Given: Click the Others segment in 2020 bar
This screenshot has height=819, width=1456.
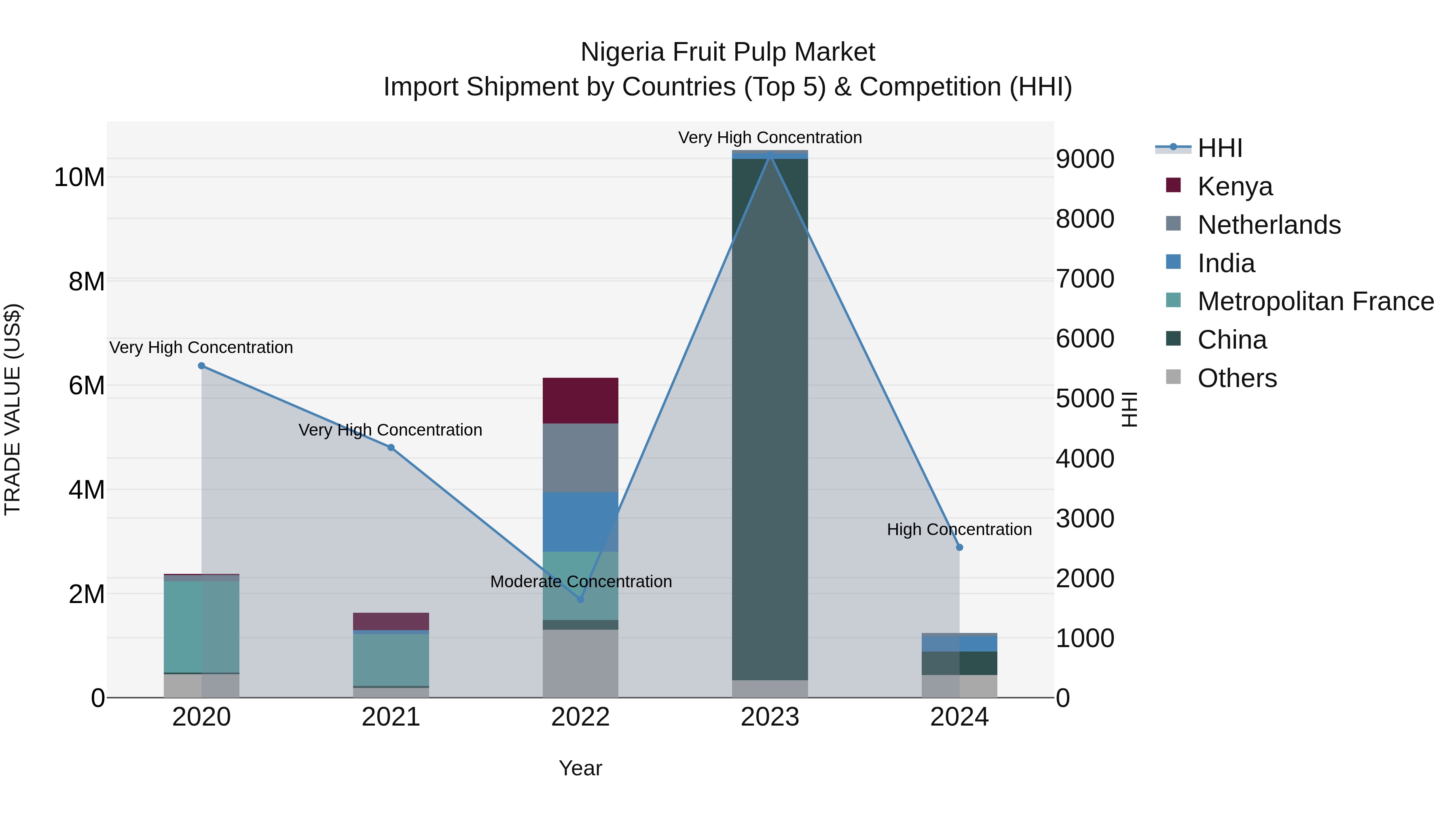Looking at the screenshot, I should [x=201, y=686].
